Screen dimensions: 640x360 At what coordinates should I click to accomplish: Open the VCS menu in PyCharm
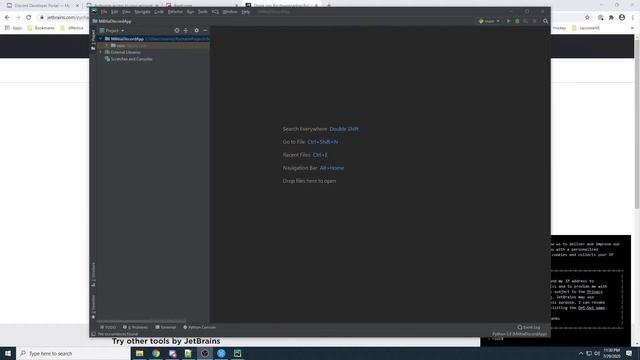(215, 12)
